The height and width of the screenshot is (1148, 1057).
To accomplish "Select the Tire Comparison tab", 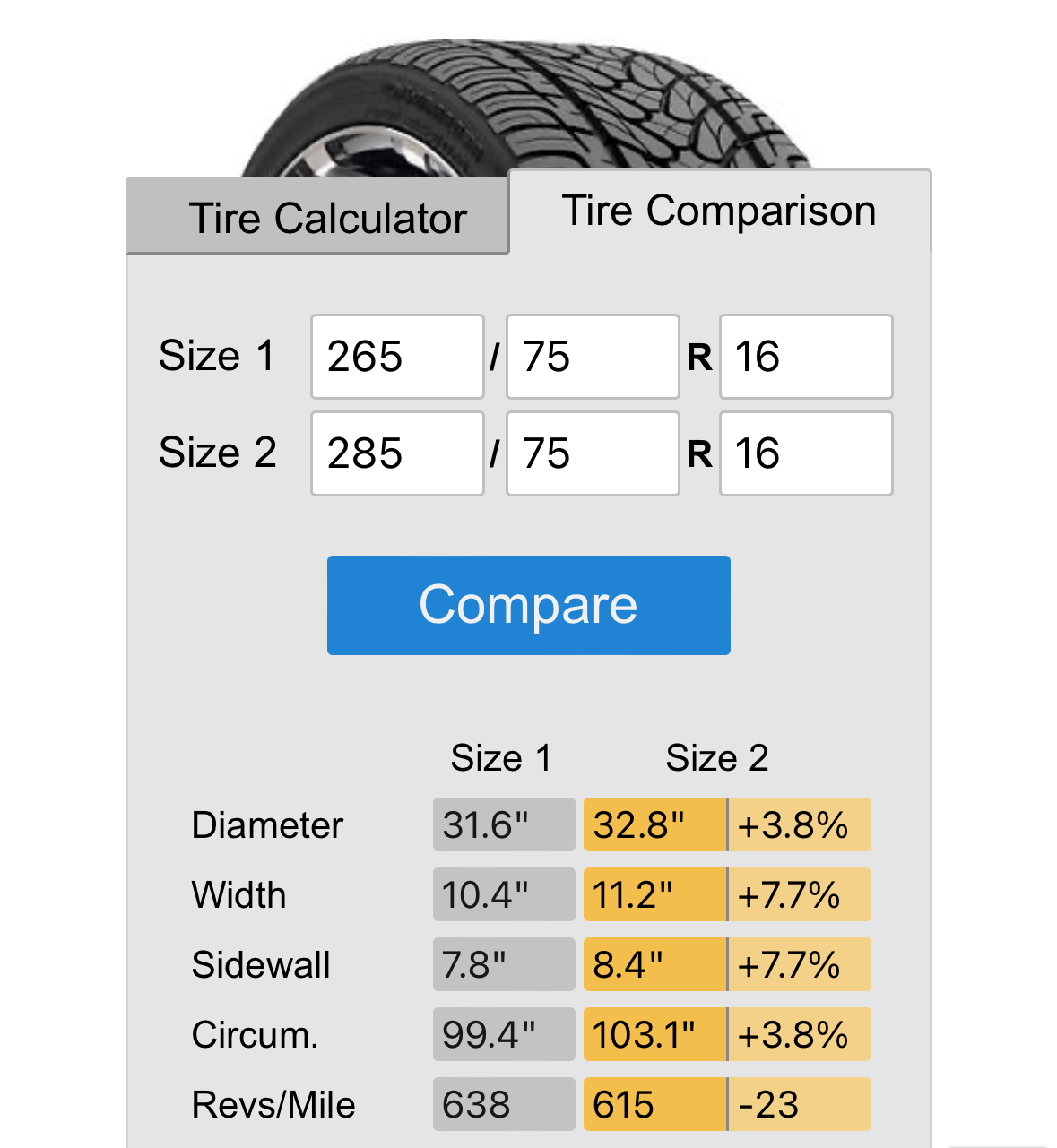I will pos(720,211).
